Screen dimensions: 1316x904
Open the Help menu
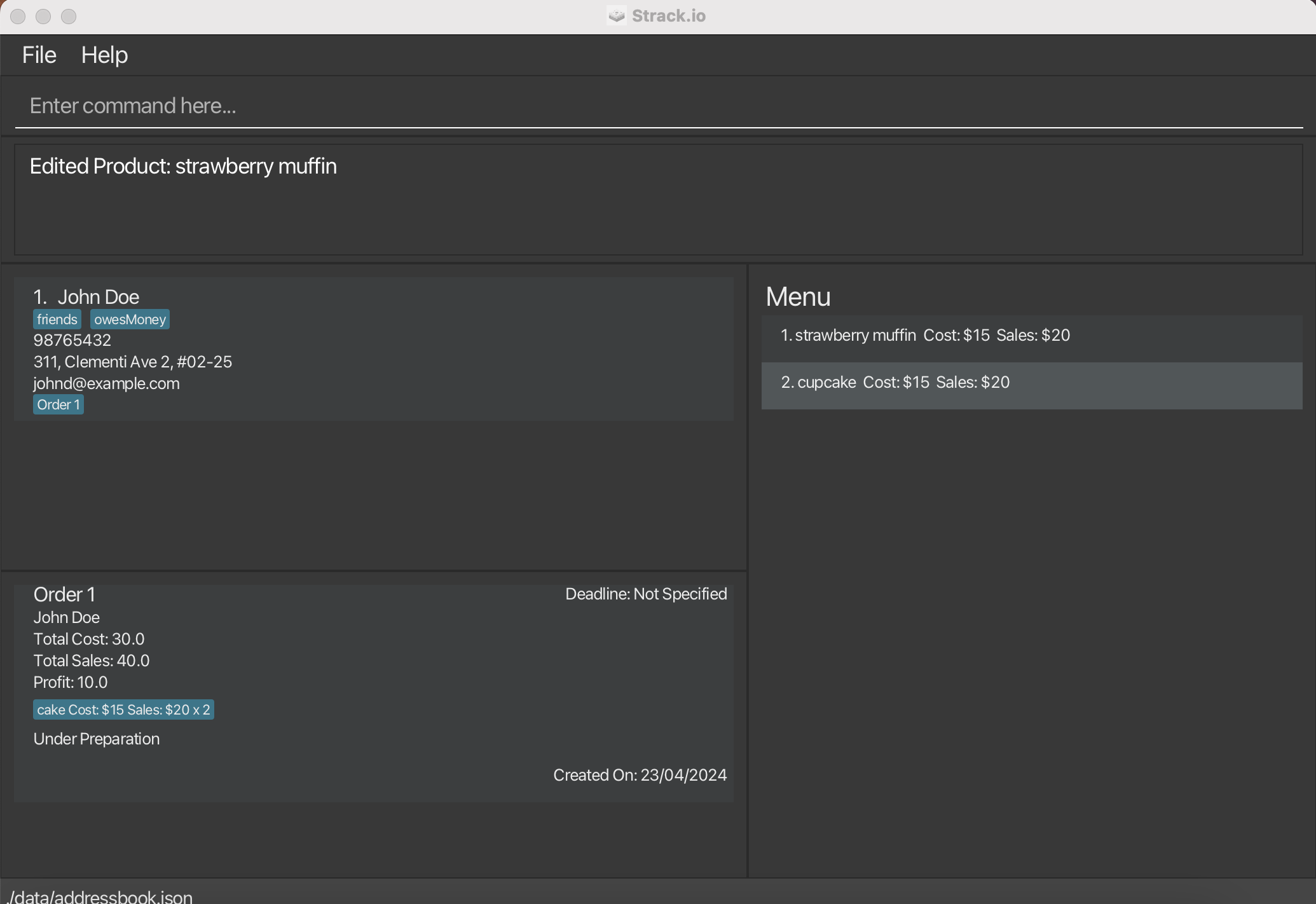(x=104, y=55)
